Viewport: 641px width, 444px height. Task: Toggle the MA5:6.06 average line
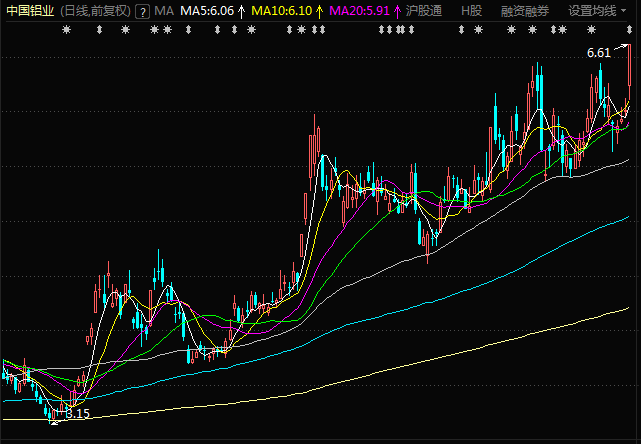(206, 11)
